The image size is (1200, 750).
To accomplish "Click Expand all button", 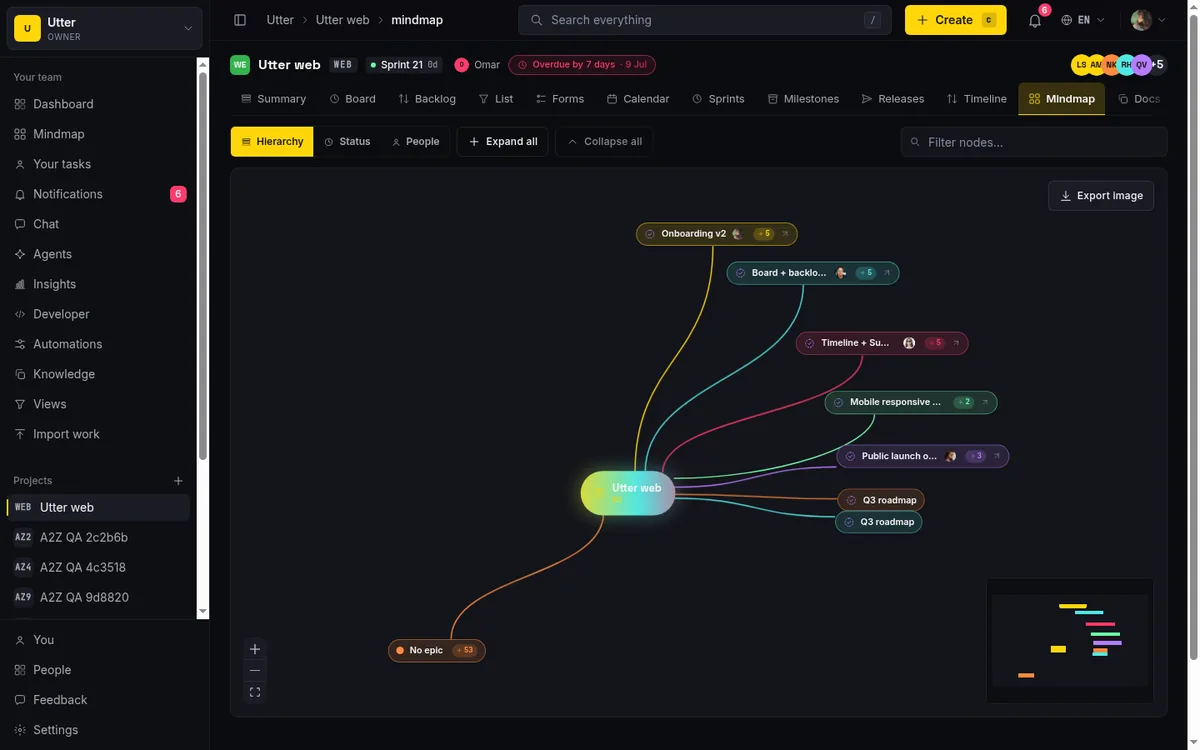I will (502, 142).
